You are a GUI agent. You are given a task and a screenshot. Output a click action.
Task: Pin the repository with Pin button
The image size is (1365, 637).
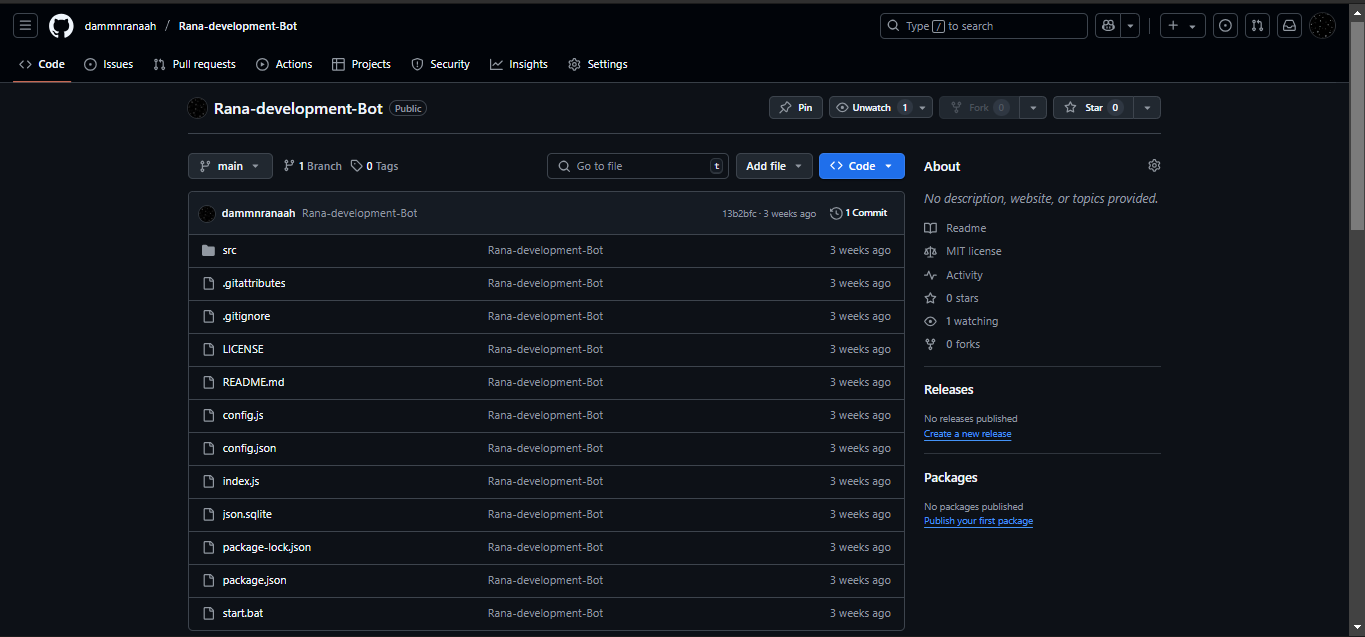point(795,107)
